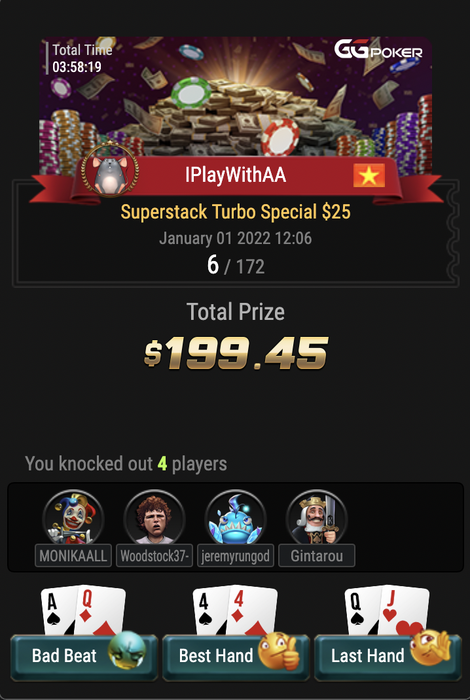The height and width of the screenshot is (700, 470).
Task: Click the zombie emoji on Bad Beat
Action: coord(127,650)
